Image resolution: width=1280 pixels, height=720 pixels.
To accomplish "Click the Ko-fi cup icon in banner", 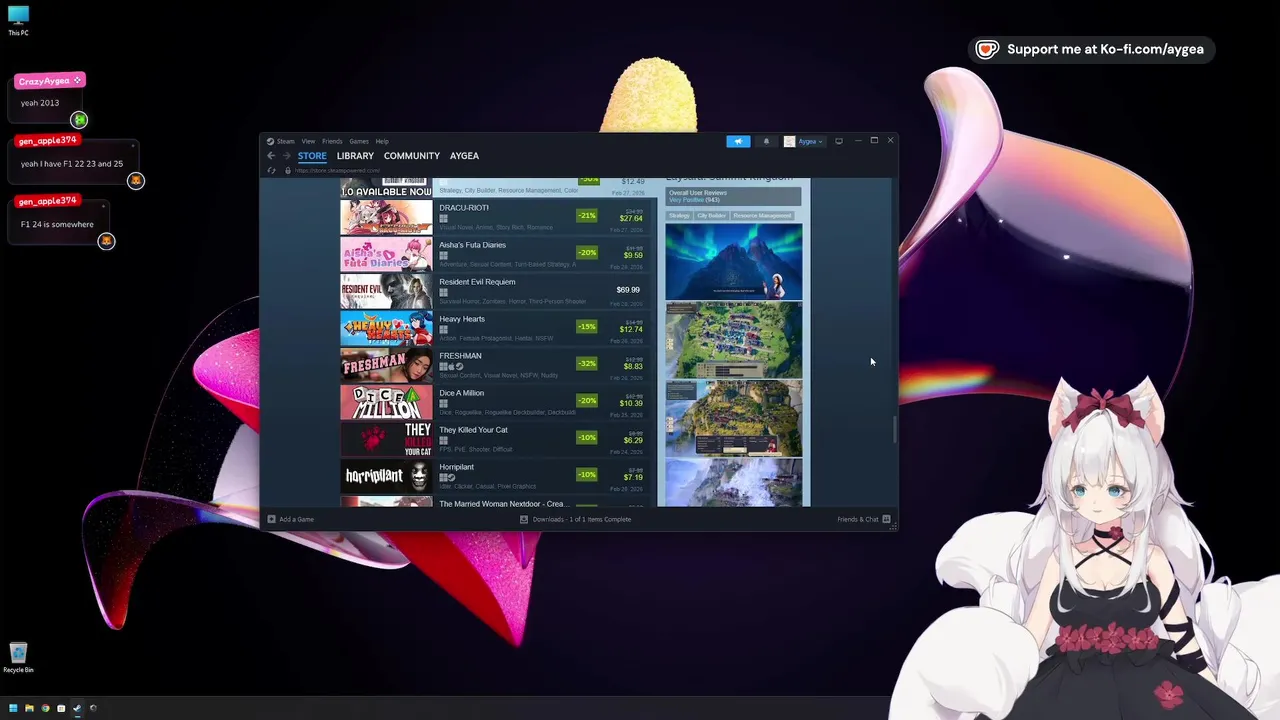I will 987,50.
